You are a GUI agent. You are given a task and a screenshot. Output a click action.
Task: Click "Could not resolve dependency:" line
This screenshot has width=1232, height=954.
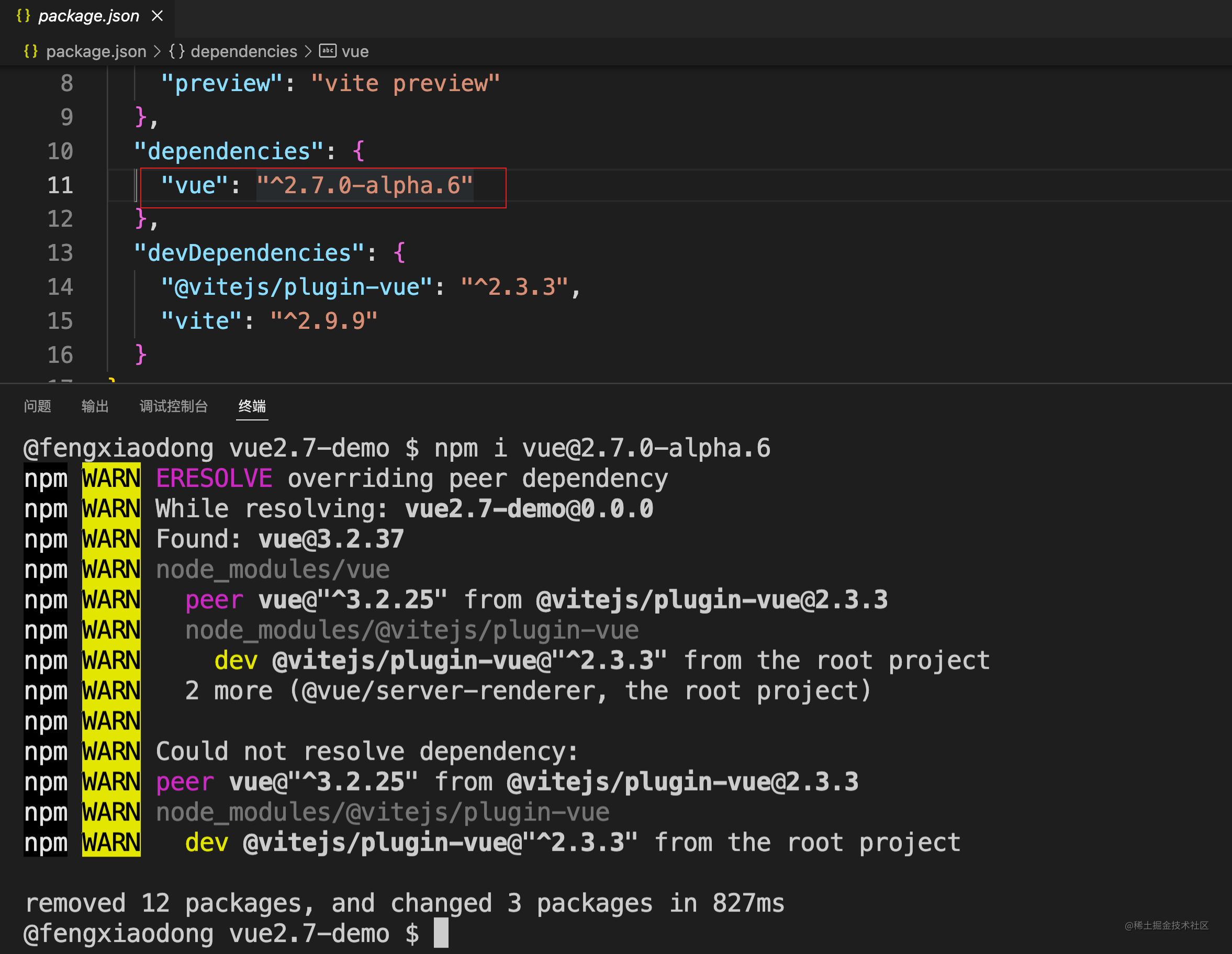(x=367, y=751)
